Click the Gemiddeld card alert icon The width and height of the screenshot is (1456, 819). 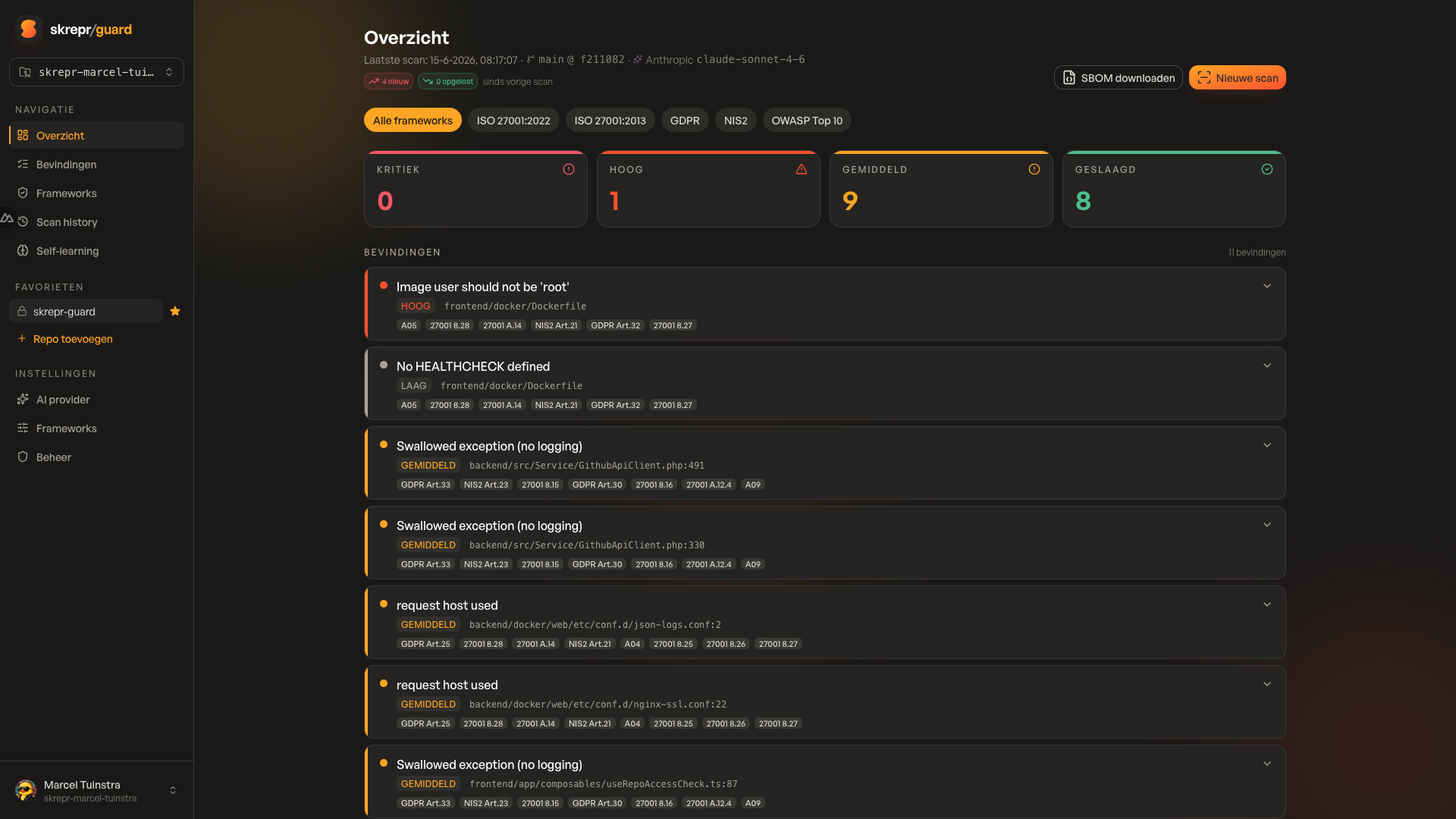coord(1034,169)
